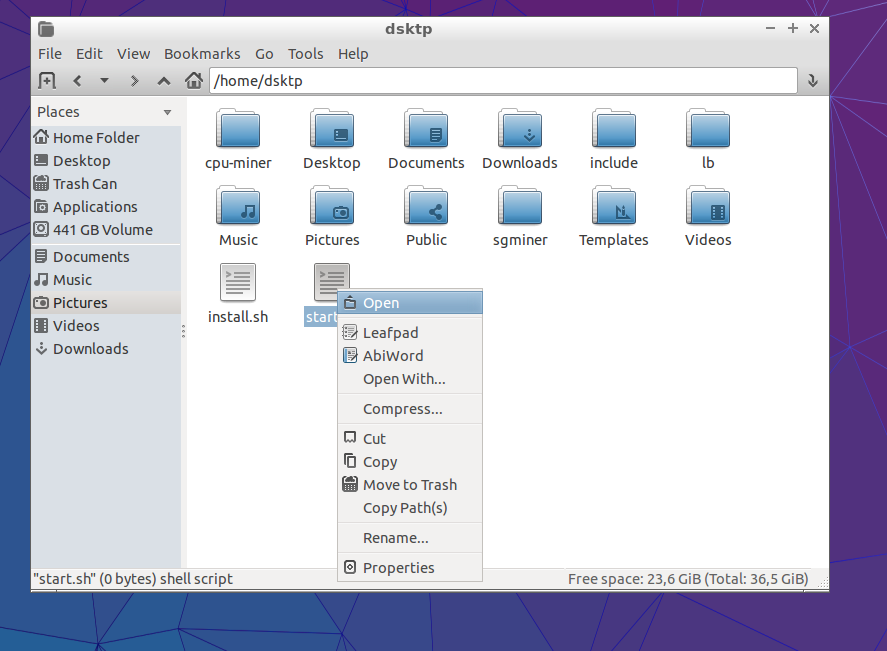
Task: Click the home folder toolbar icon
Action: [x=194, y=81]
